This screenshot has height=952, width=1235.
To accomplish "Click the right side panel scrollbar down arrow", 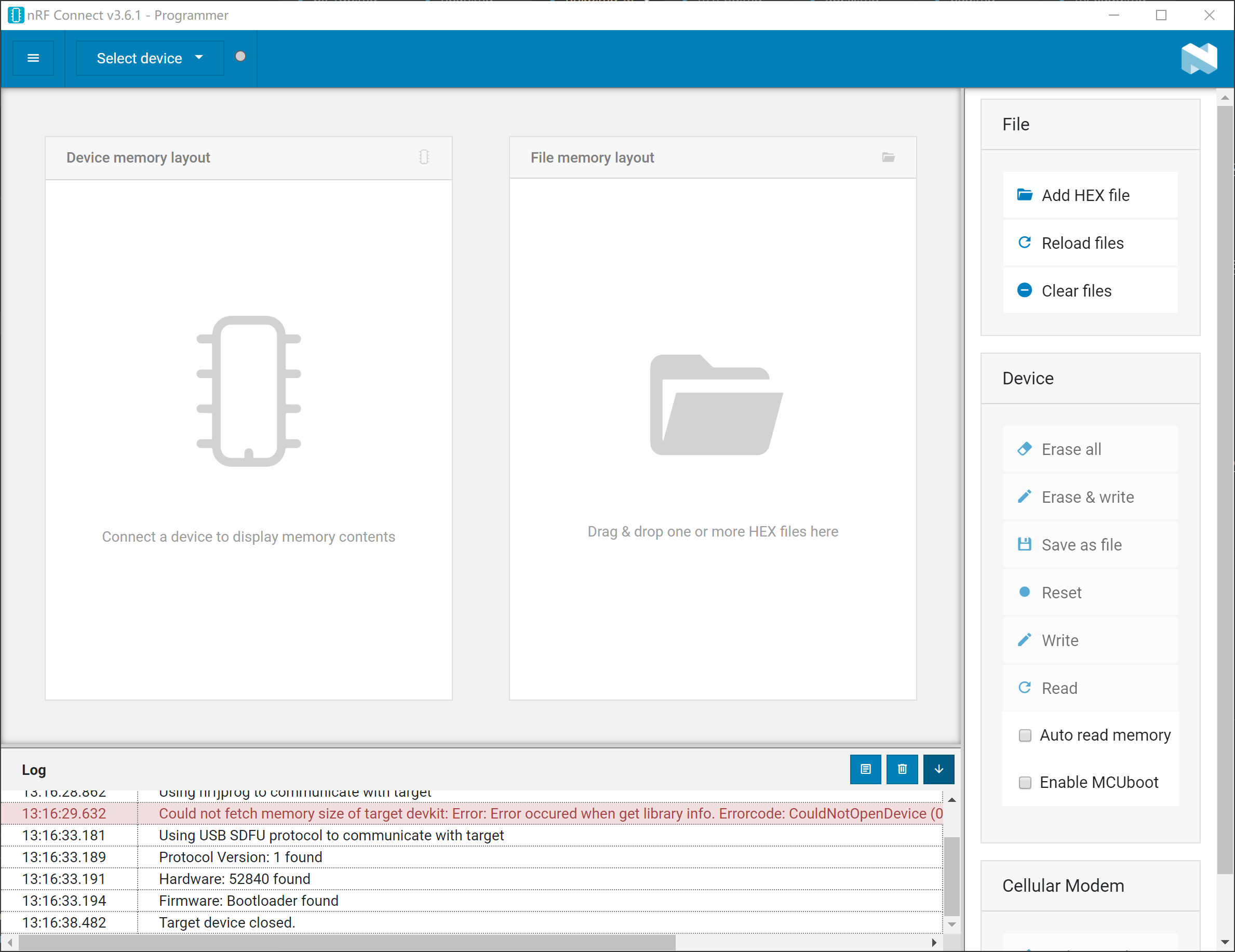I will point(1225,942).
